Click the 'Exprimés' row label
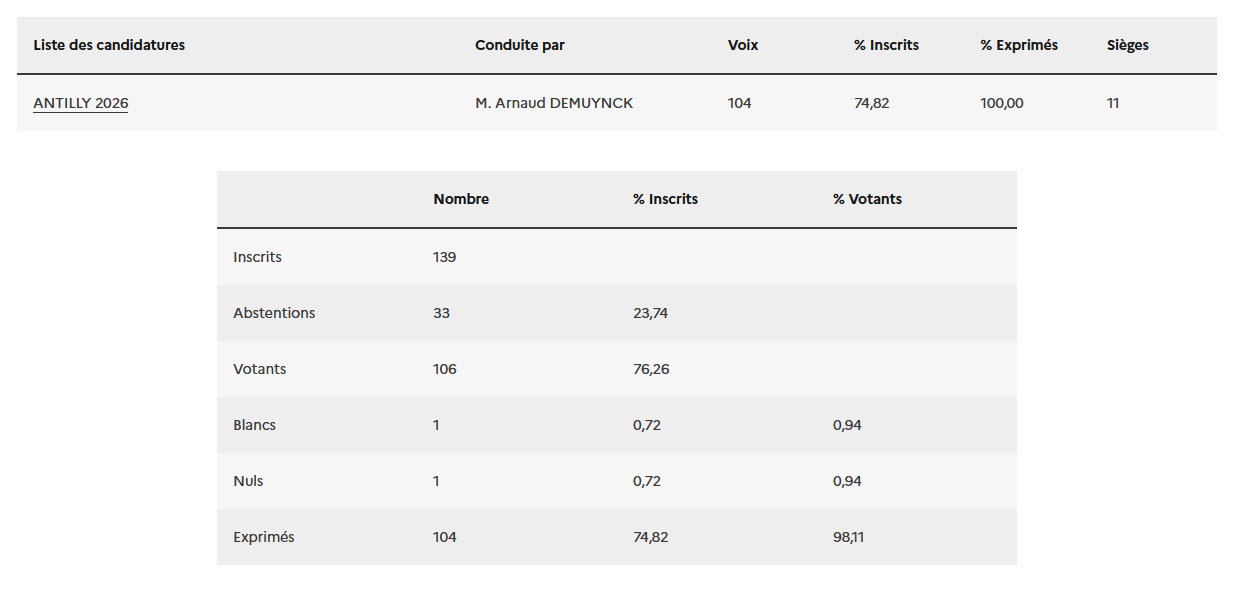This screenshot has width=1236, height=589. pos(264,537)
